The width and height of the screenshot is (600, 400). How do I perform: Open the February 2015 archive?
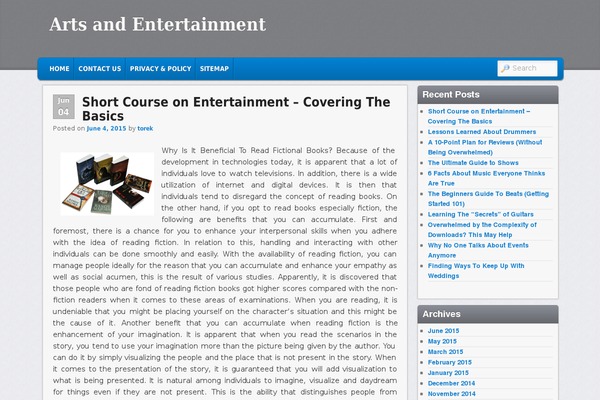pos(450,362)
